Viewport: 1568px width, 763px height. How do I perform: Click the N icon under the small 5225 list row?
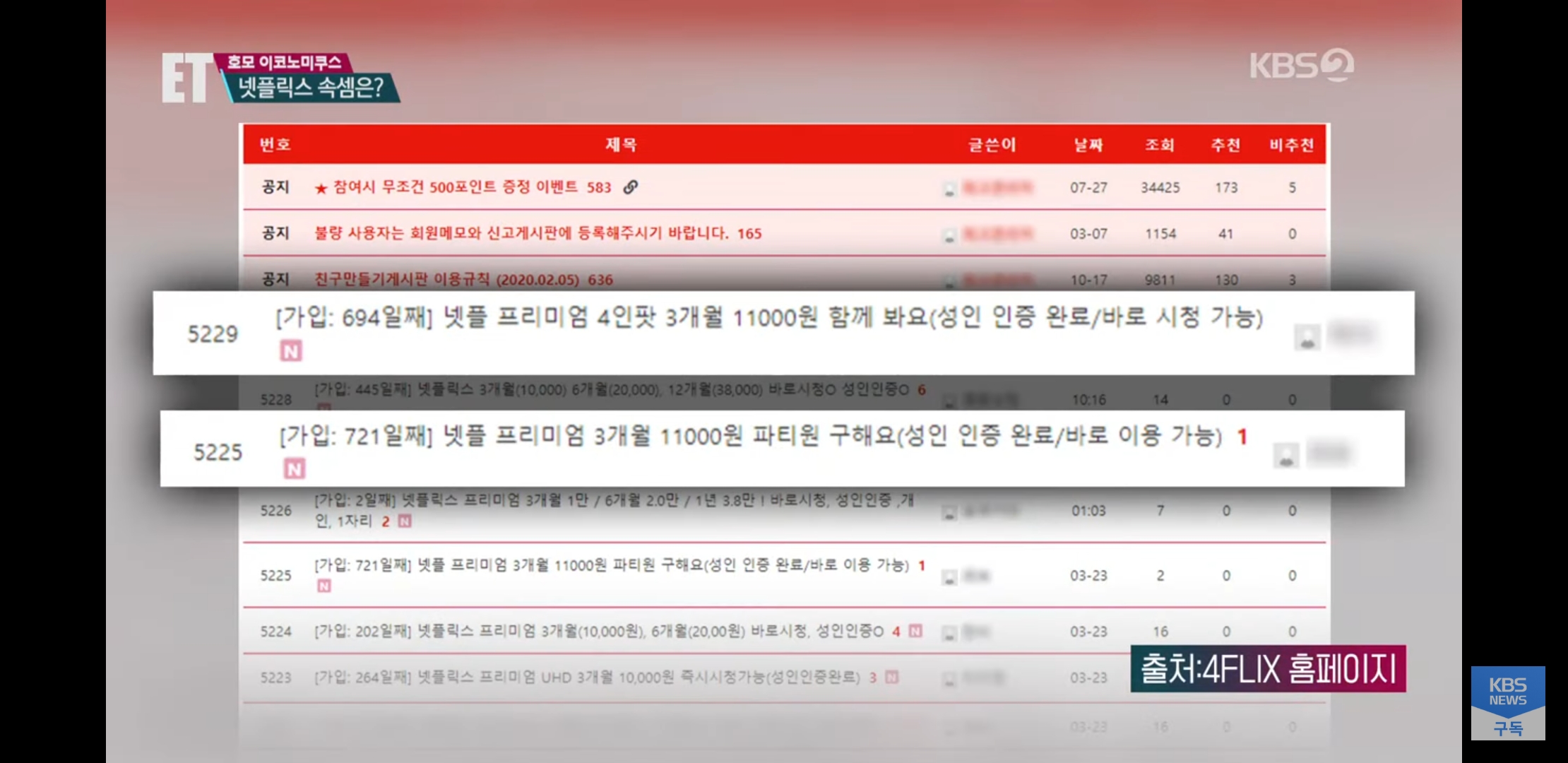click(x=324, y=586)
